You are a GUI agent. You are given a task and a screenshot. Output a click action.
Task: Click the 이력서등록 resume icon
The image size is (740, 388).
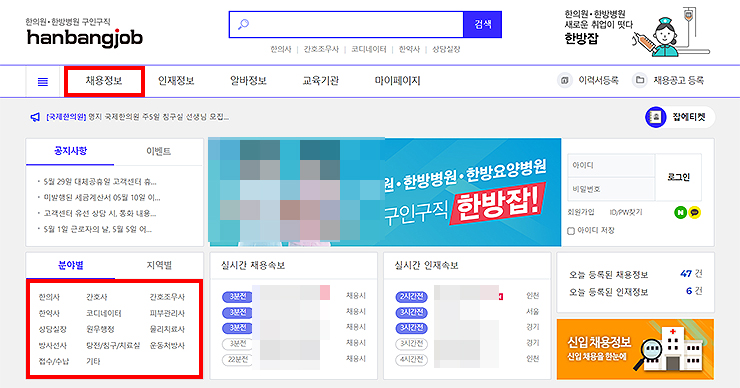tap(564, 81)
